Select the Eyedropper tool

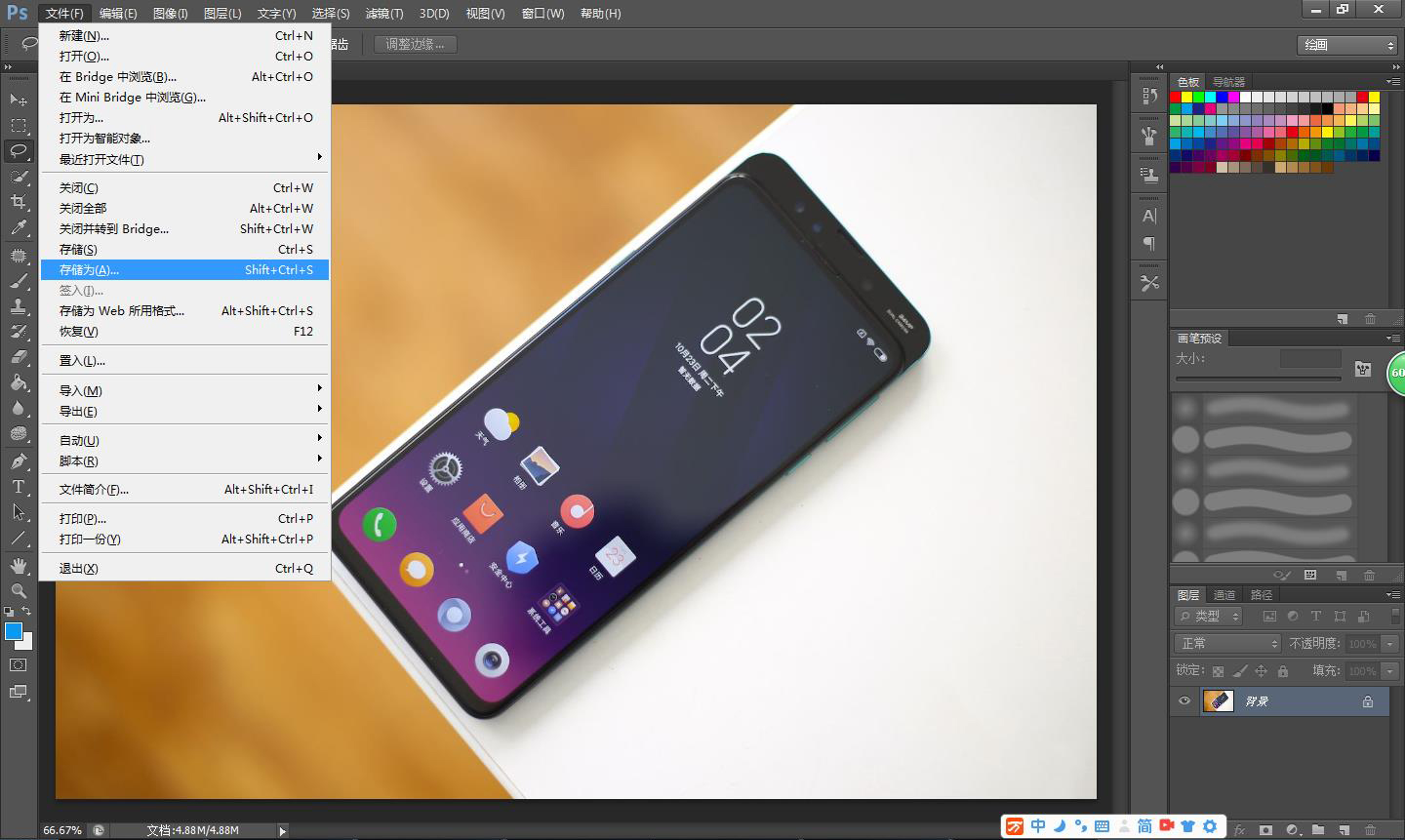click(x=18, y=228)
